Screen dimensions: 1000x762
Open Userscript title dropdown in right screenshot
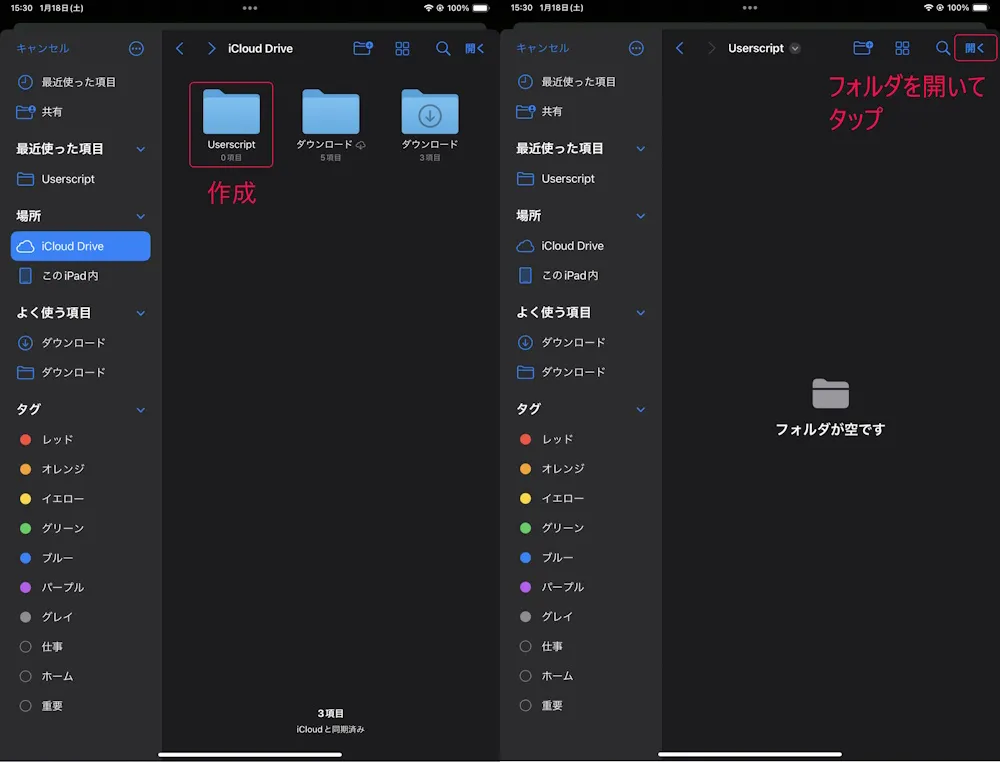(x=795, y=48)
